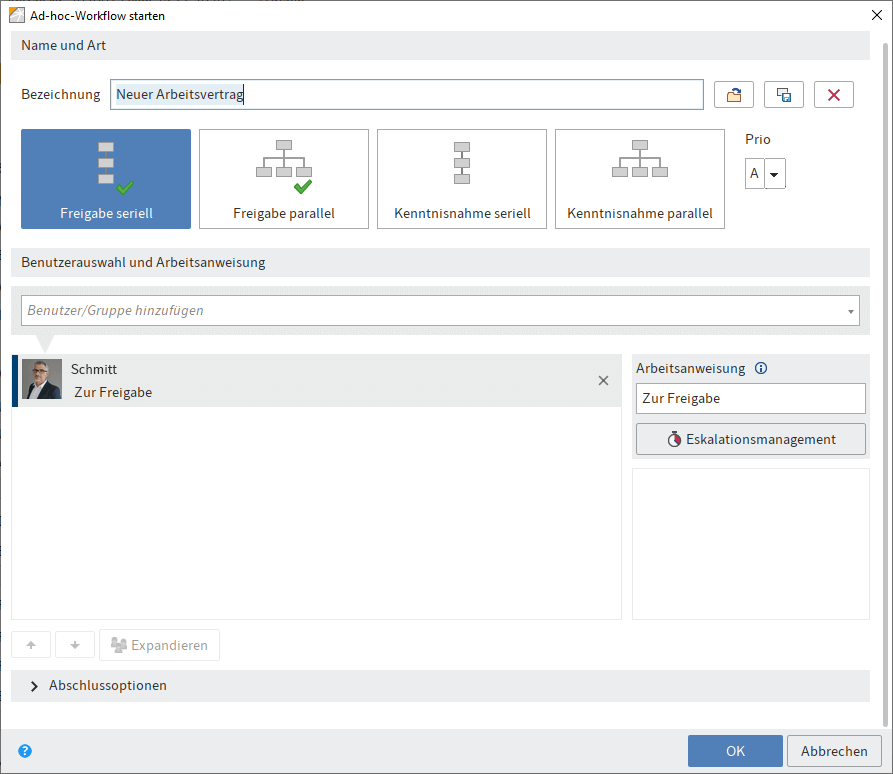Click the red X delete icon
Viewport: 893px width, 774px height.
click(833, 94)
